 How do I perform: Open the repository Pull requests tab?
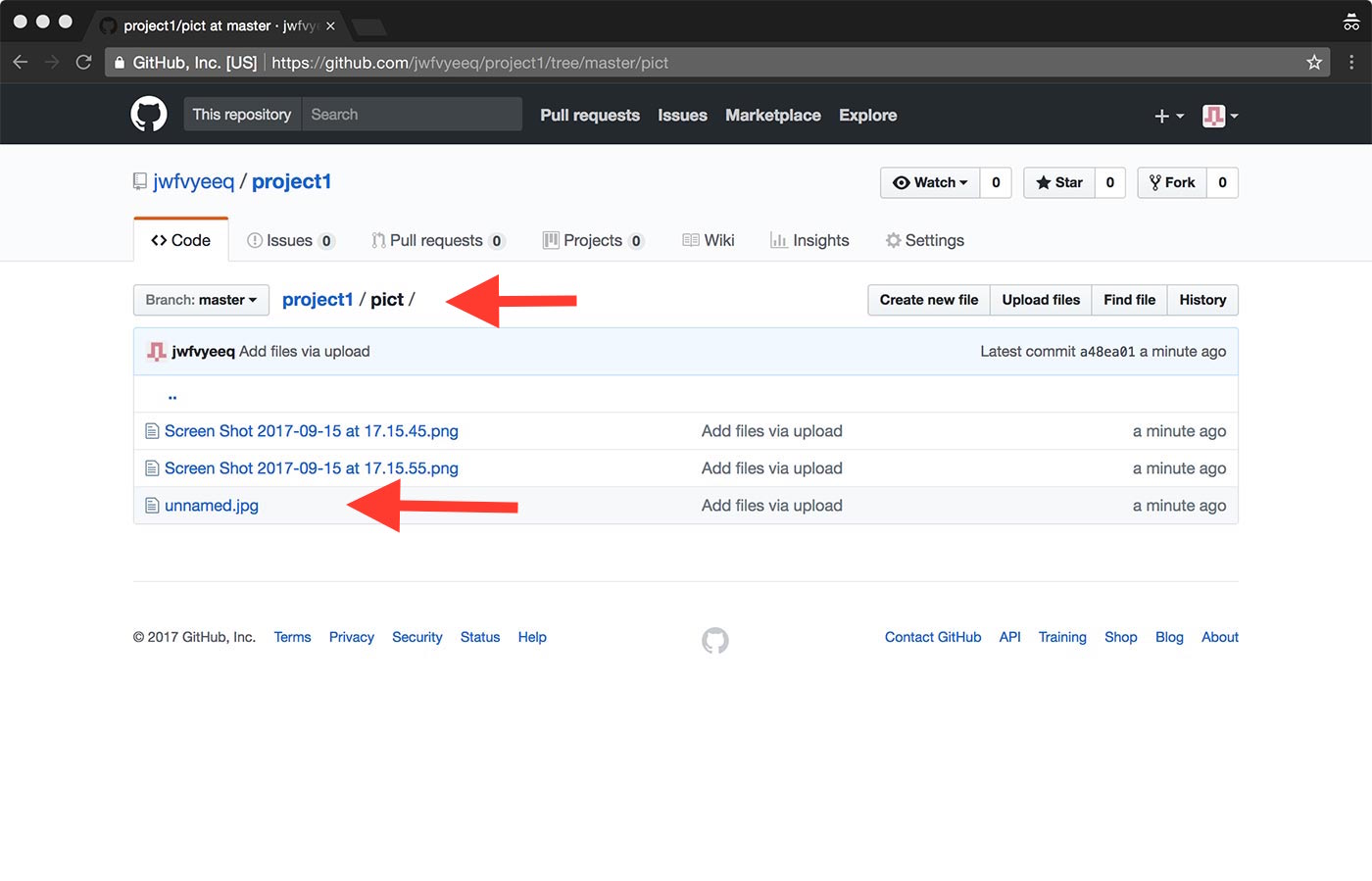click(x=438, y=240)
